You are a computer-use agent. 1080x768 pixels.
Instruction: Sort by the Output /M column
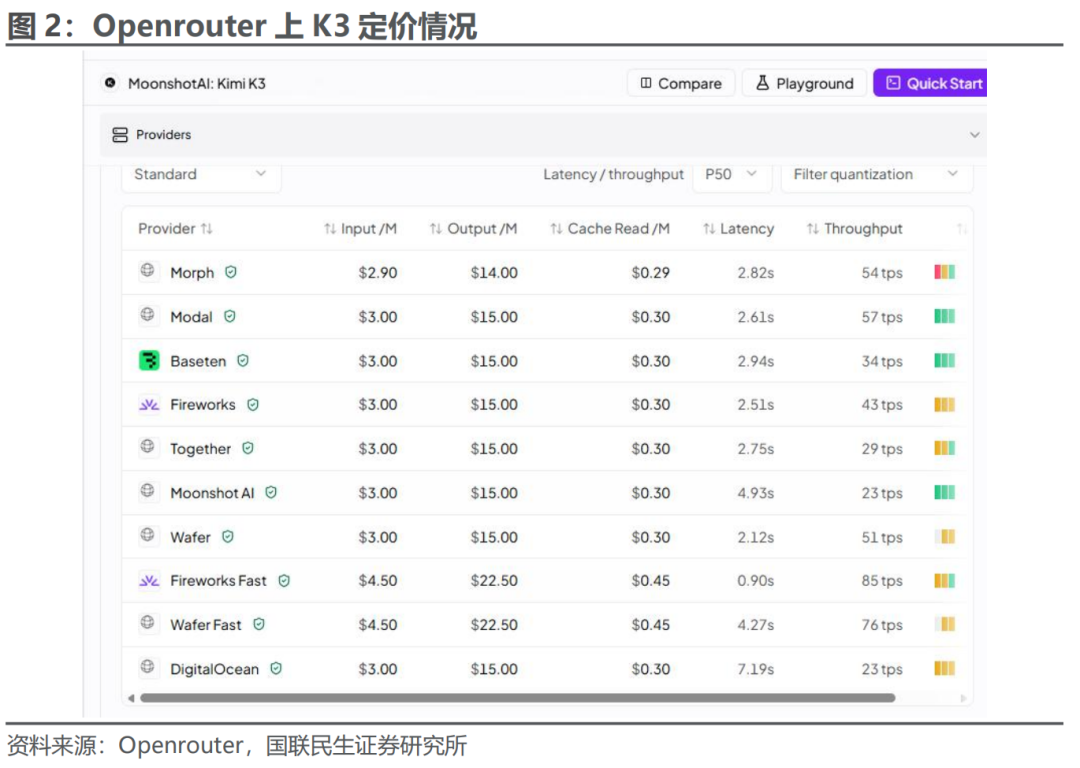pyautogui.click(x=473, y=229)
